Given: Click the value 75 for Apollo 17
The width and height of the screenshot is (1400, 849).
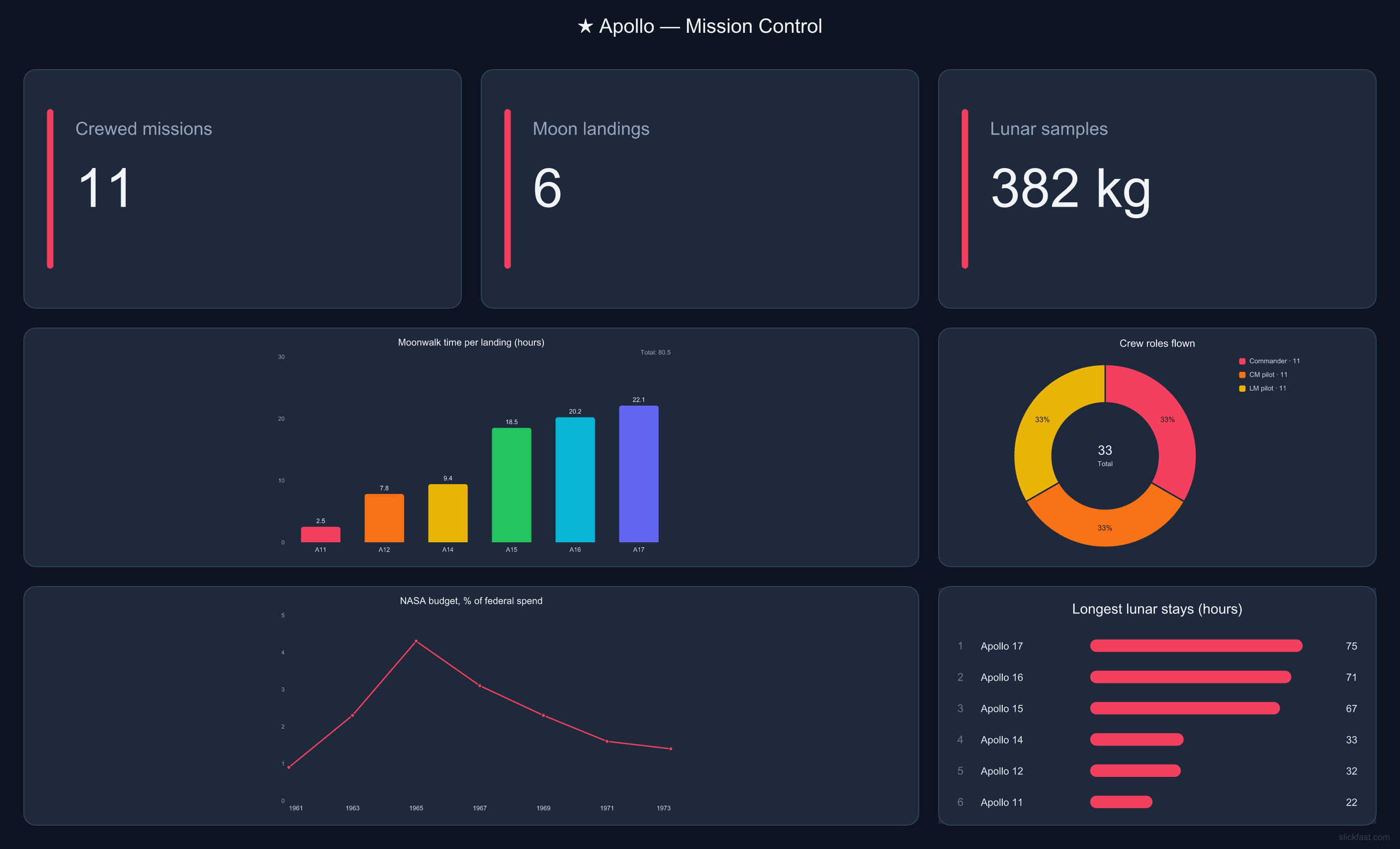Looking at the screenshot, I should (1351, 646).
